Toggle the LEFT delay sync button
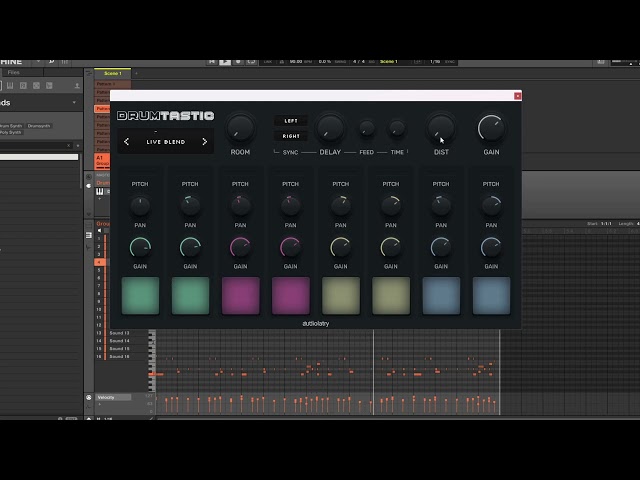This screenshot has height=480, width=640. (x=291, y=121)
